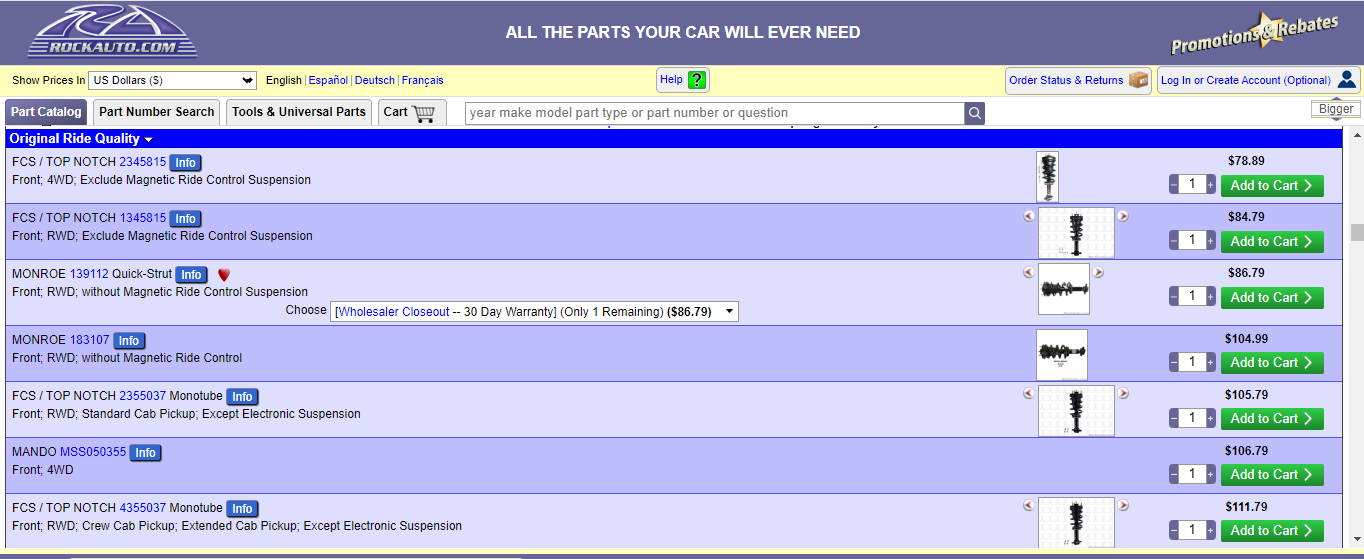This screenshot has height=559, width=1364.
Task: Click next image arrow for FCS 1345815
Action: (1123, 216)
